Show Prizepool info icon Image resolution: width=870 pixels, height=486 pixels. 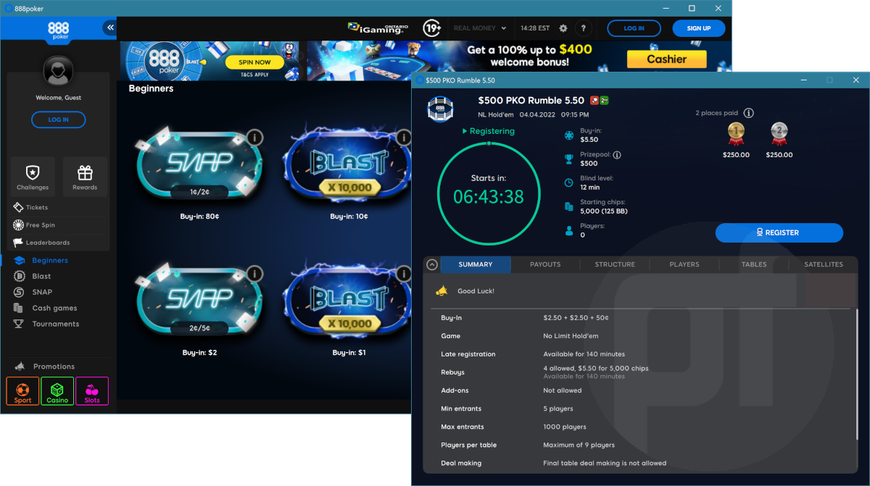(617, 155)
